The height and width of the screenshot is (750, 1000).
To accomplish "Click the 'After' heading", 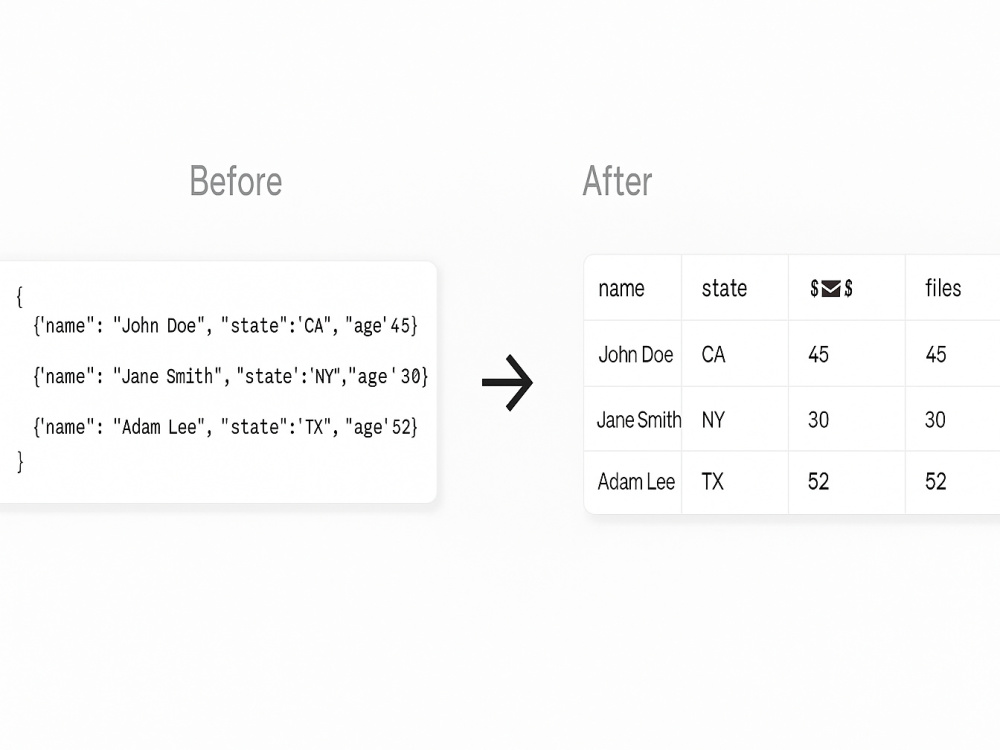I will (617, 181).
